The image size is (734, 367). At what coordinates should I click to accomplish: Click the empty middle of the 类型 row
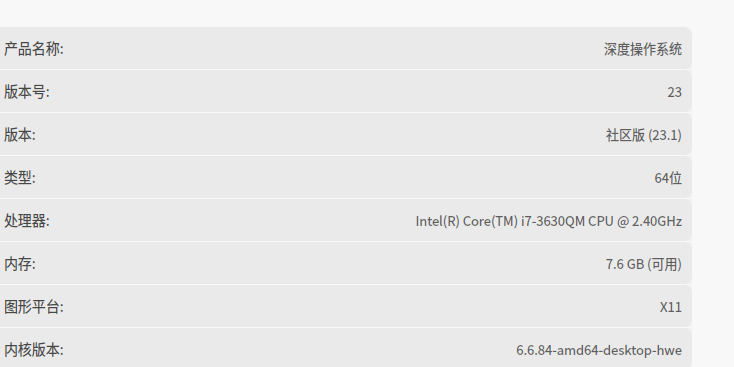pos(345,178)
